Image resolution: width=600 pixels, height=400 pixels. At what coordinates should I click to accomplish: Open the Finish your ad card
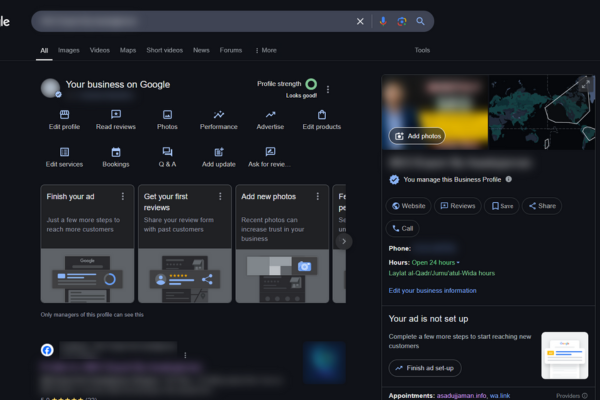(87, 244)
